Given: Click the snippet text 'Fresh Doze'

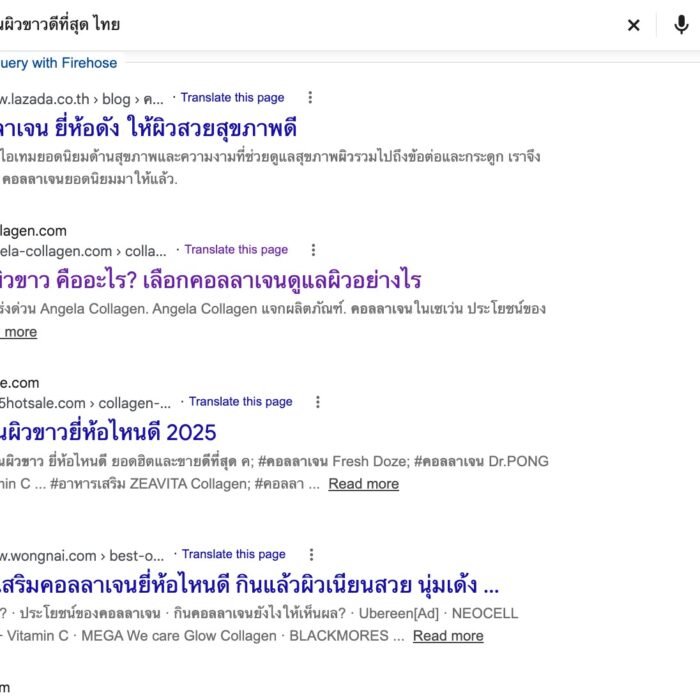Looking at the screenshot, I should tap(371, 461).
